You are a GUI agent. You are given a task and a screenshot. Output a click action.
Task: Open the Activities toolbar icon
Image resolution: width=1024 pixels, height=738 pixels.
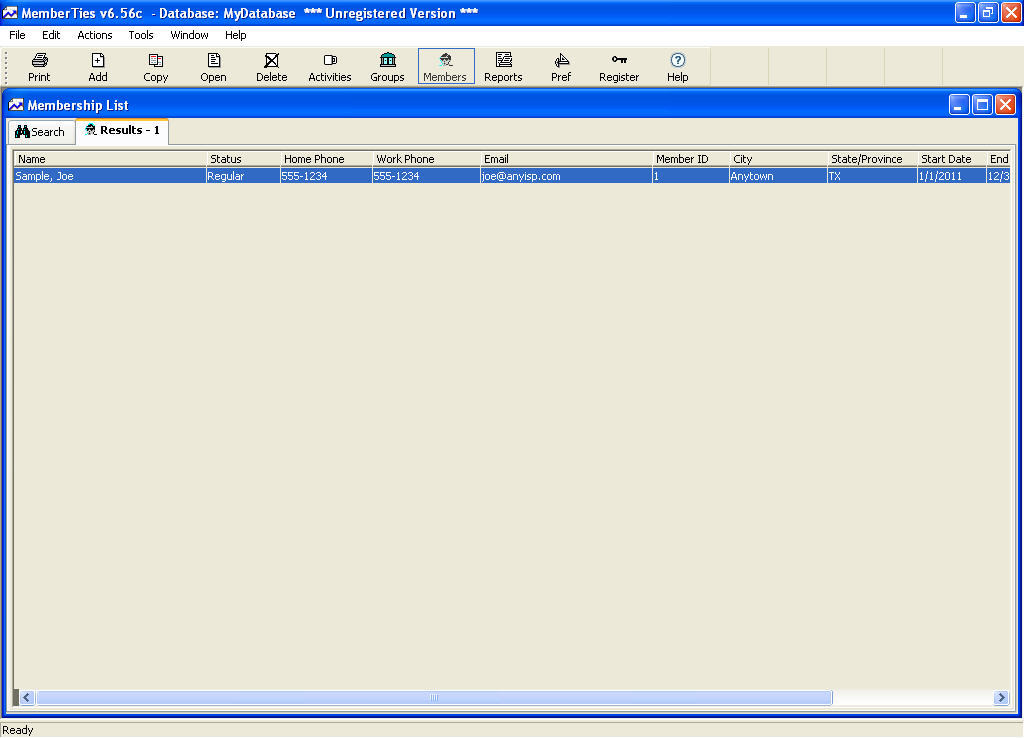point(330,67)
